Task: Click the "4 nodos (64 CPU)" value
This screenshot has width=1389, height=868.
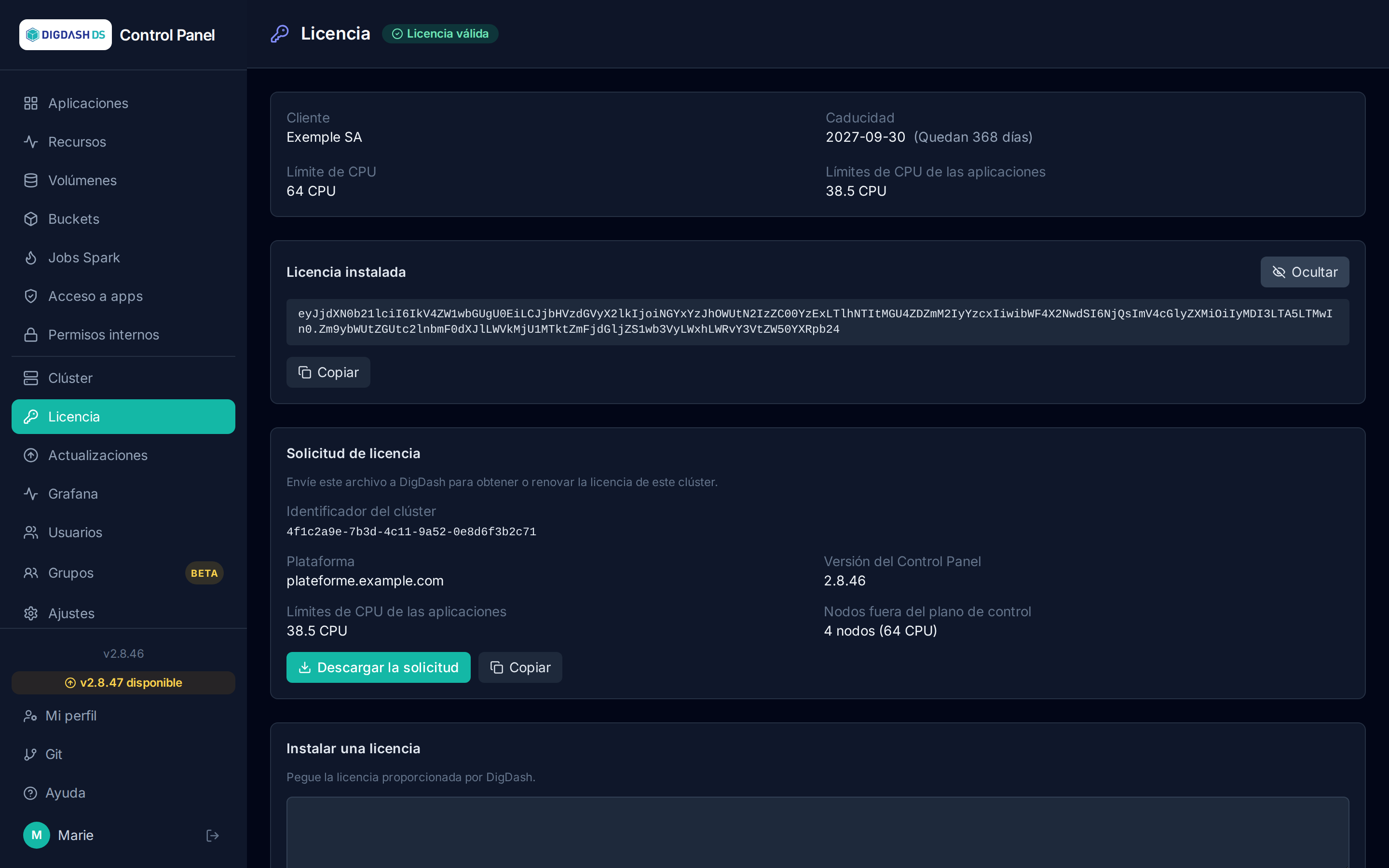Action: (881, 631)
